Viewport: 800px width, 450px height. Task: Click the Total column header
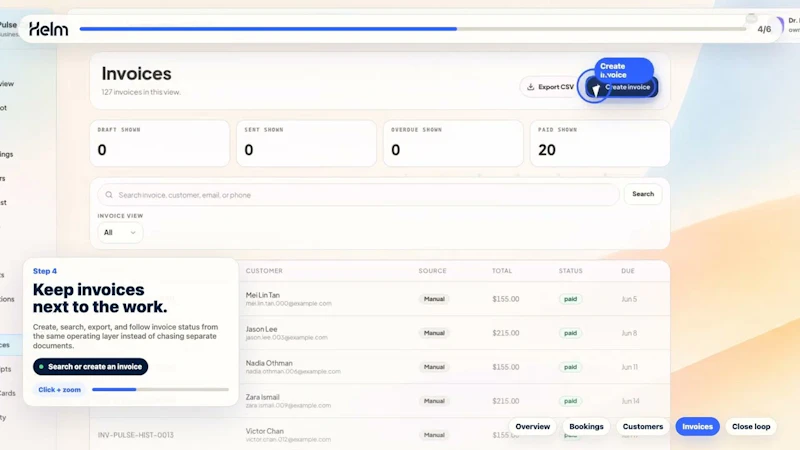coord(502,271)
